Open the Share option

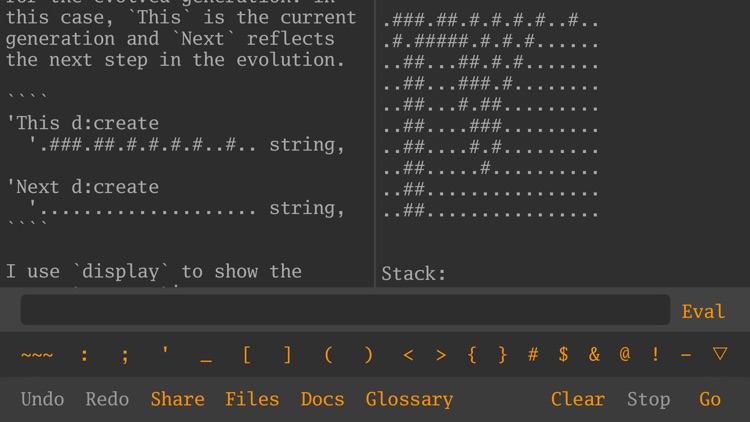[177, 399]
